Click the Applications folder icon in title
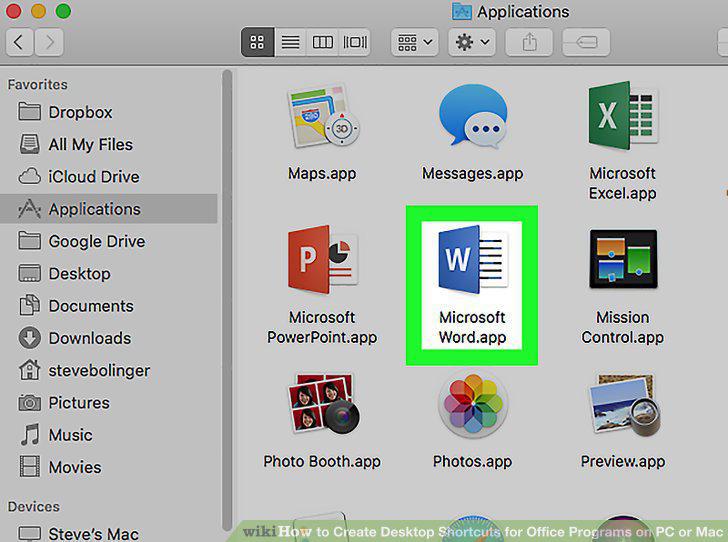This screenshot has width=728, height=542. click(462, 12)
